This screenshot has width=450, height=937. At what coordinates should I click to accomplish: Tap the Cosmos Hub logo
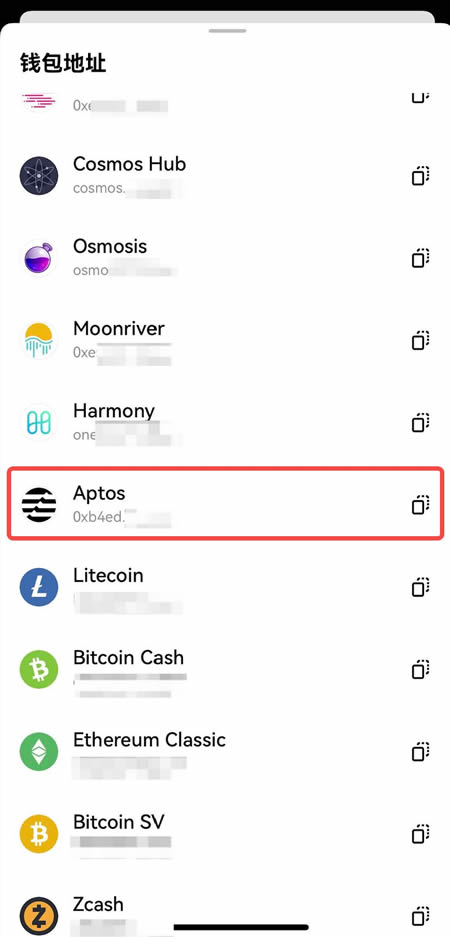coord(39,176)
